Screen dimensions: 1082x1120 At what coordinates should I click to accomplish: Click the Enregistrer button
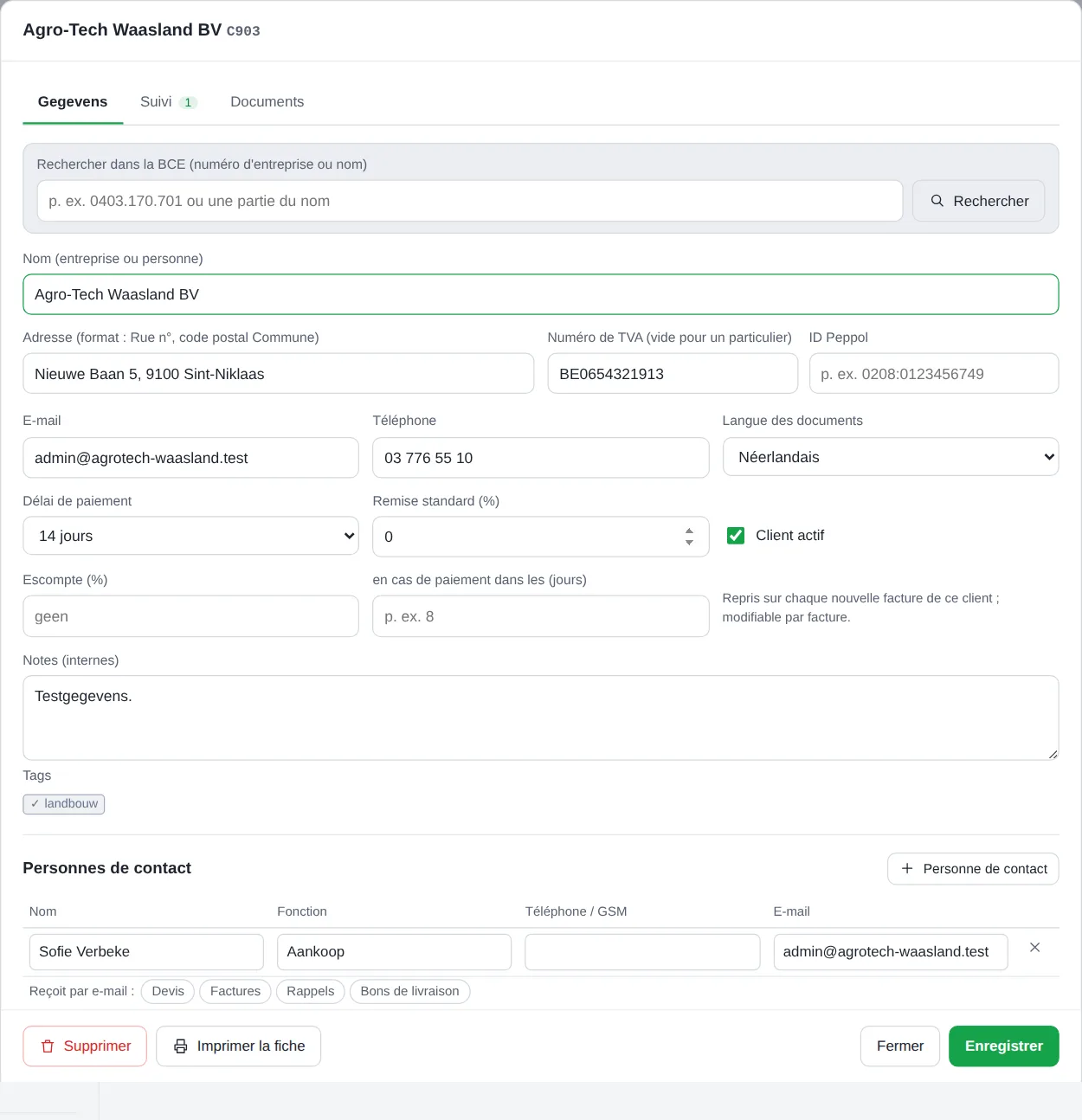coord(1004,1046)
